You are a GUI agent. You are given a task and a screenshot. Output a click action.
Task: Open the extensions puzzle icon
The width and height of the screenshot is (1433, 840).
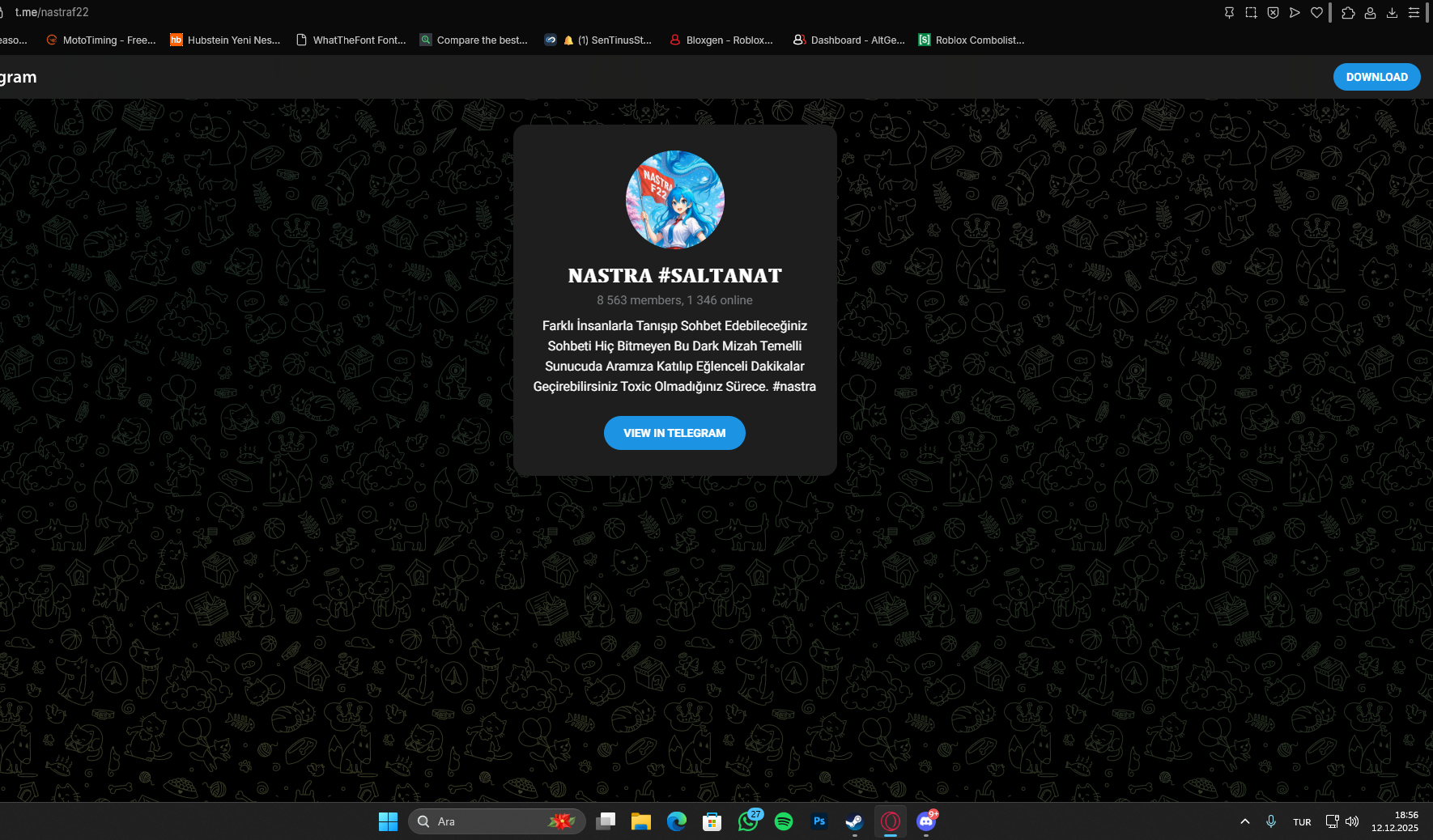click(1348, 12)
